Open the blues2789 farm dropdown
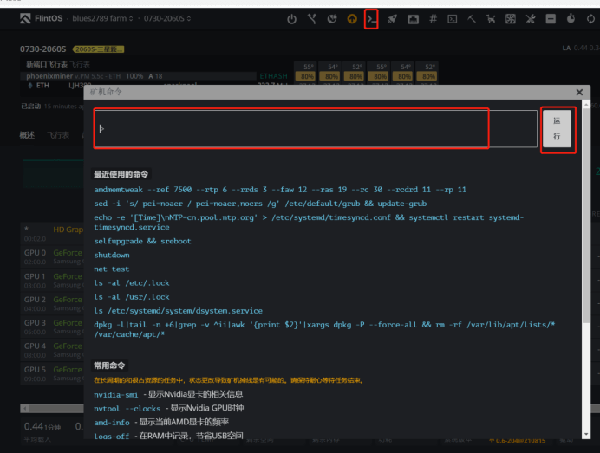 (103, 18)
